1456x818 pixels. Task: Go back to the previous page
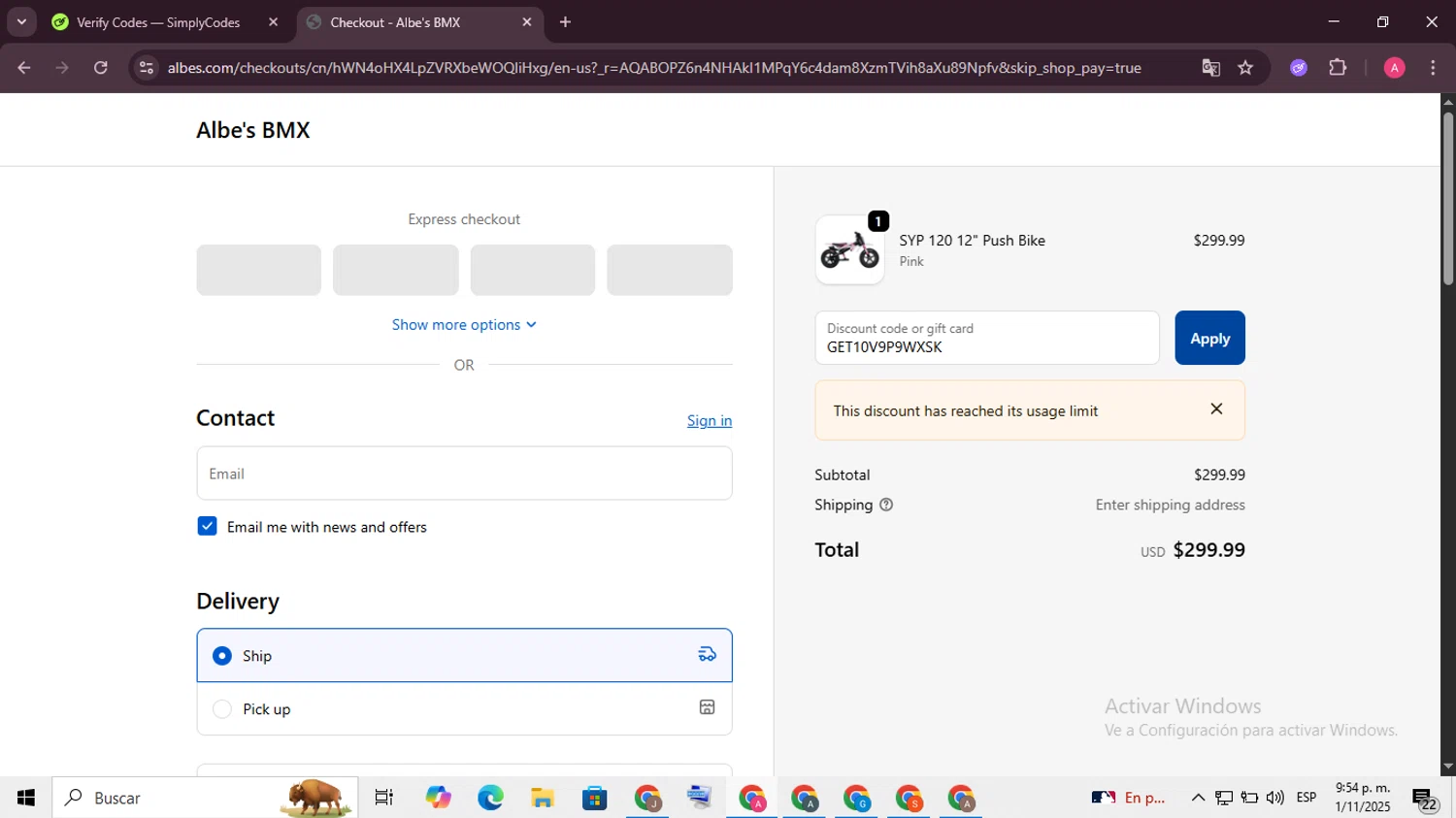point(24,68)
